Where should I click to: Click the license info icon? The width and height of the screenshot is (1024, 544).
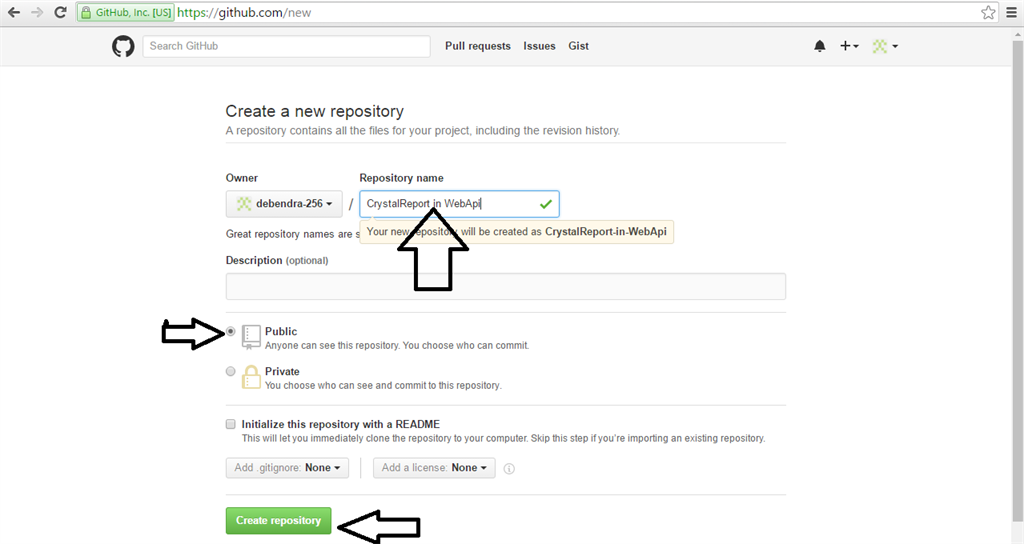click(x=509, y=468)
